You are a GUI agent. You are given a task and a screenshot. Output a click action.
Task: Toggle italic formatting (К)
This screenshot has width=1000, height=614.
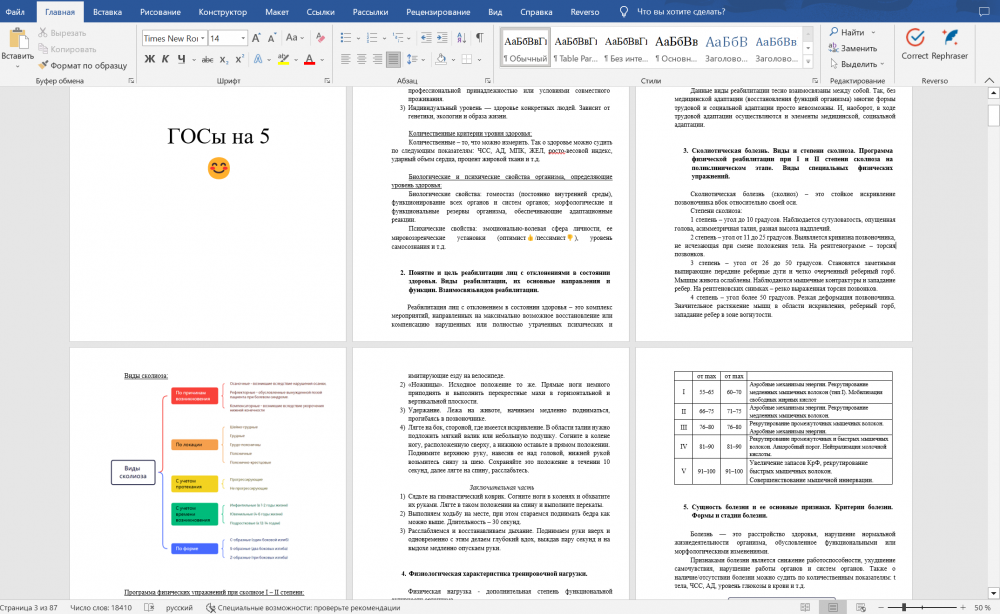click(165, 59)
